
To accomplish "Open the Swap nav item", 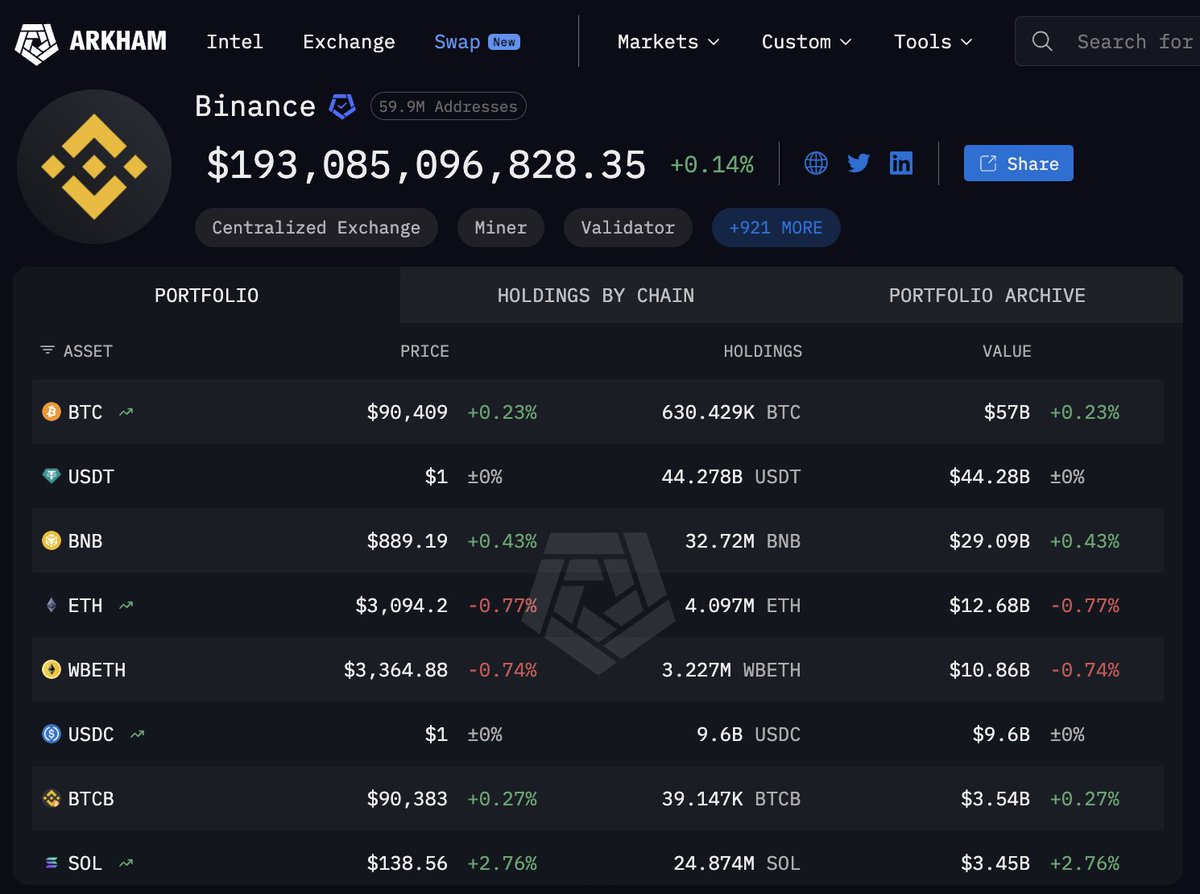I will [457, 41].
